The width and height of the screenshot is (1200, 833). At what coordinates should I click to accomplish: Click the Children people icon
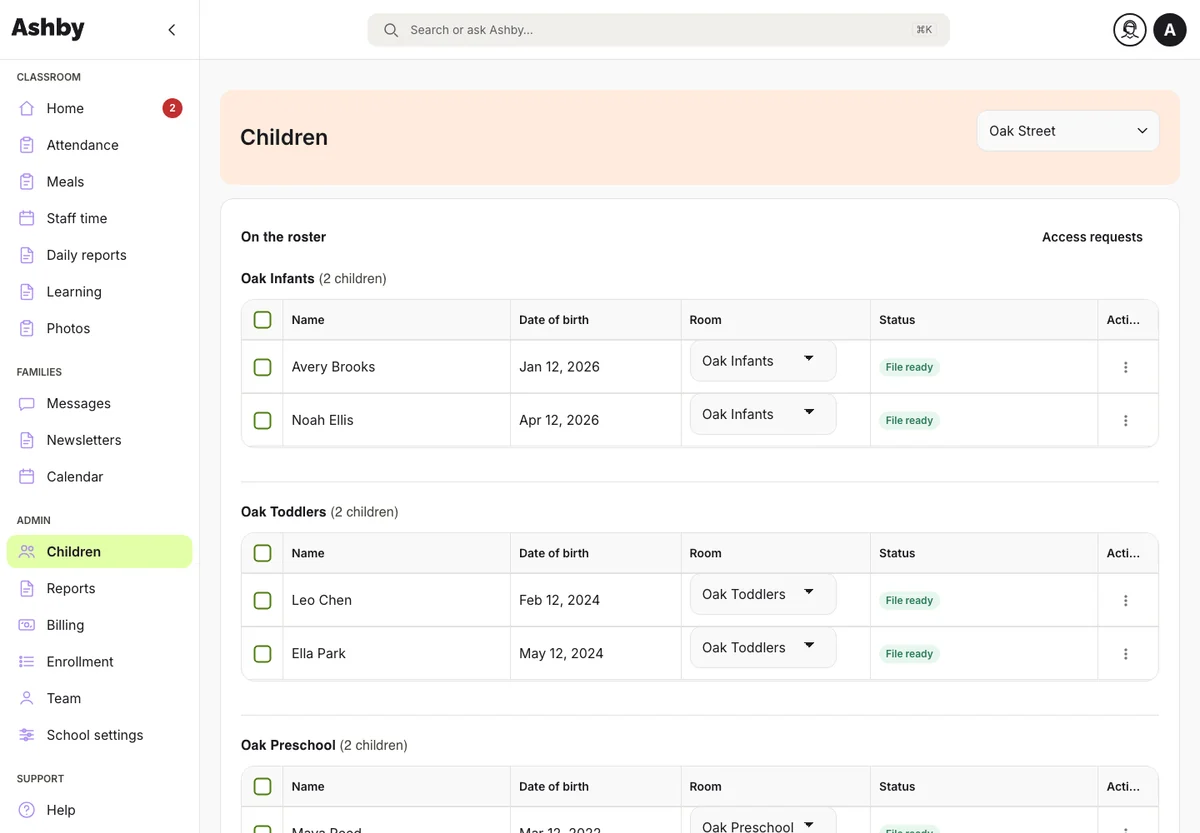(x=27, y=552)
